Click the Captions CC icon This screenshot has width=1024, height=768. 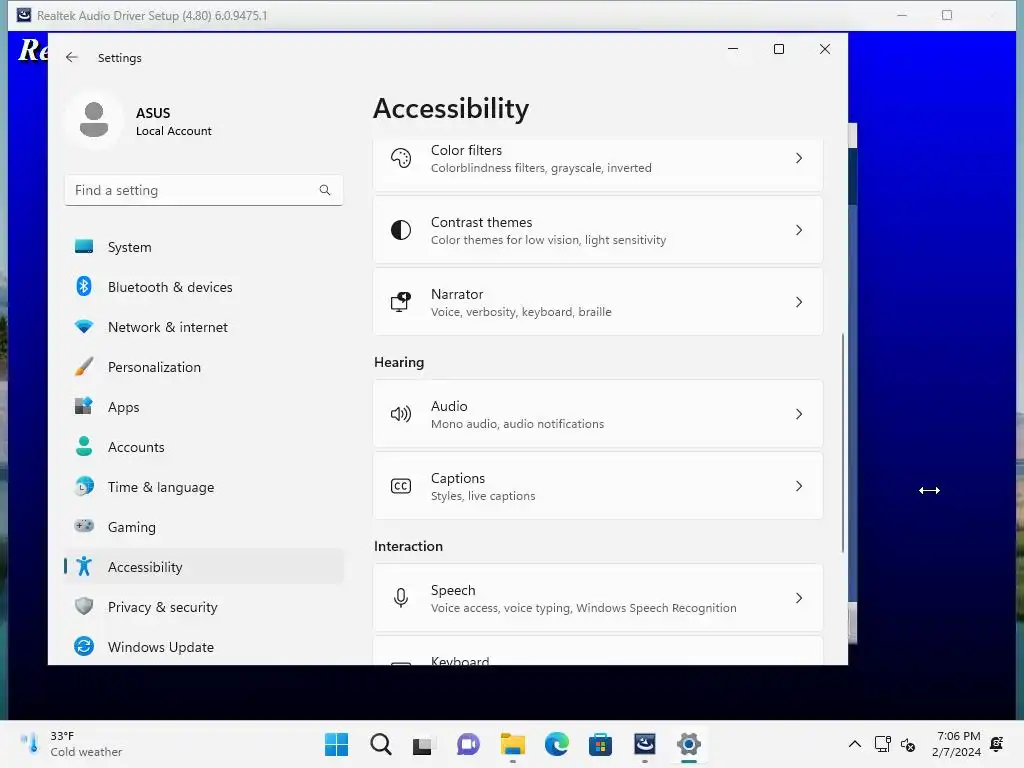click(x=401, y=486)
